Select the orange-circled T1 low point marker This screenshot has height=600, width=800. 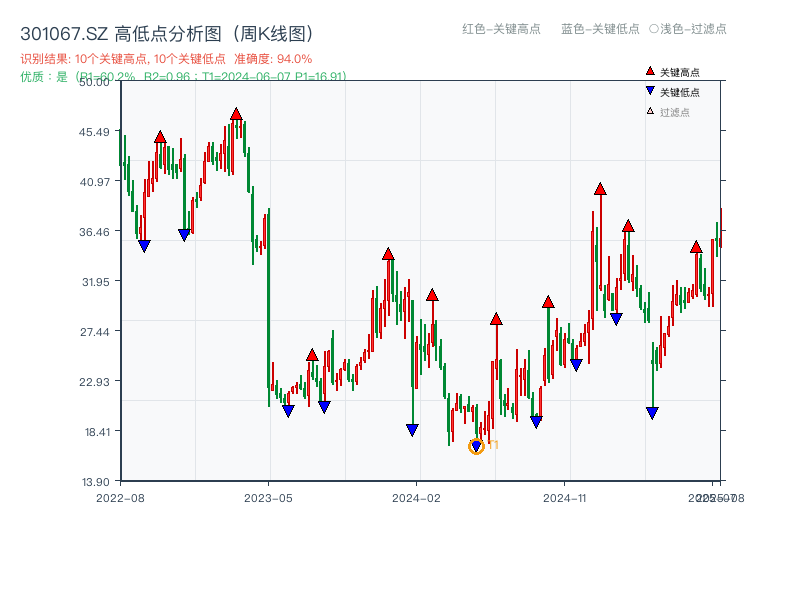tap(476, 446)
